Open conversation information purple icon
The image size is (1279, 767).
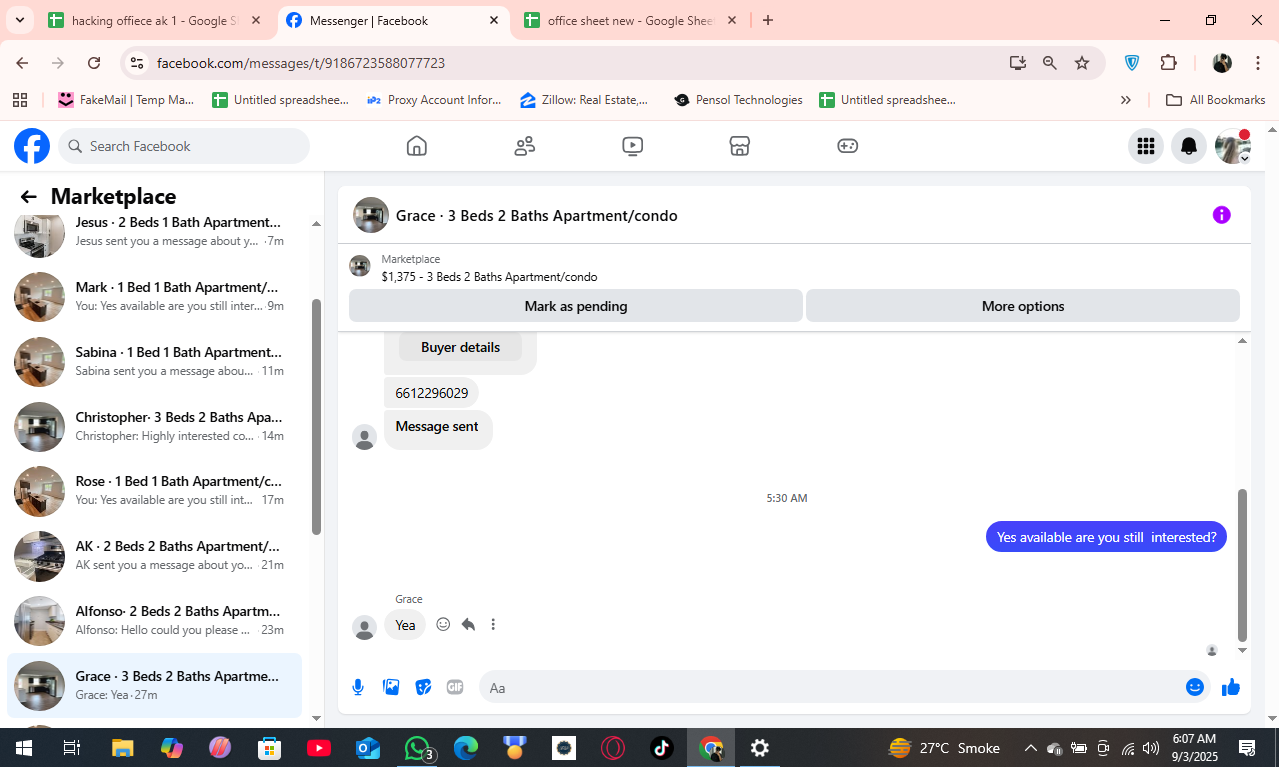click(x=1221, y=215)
